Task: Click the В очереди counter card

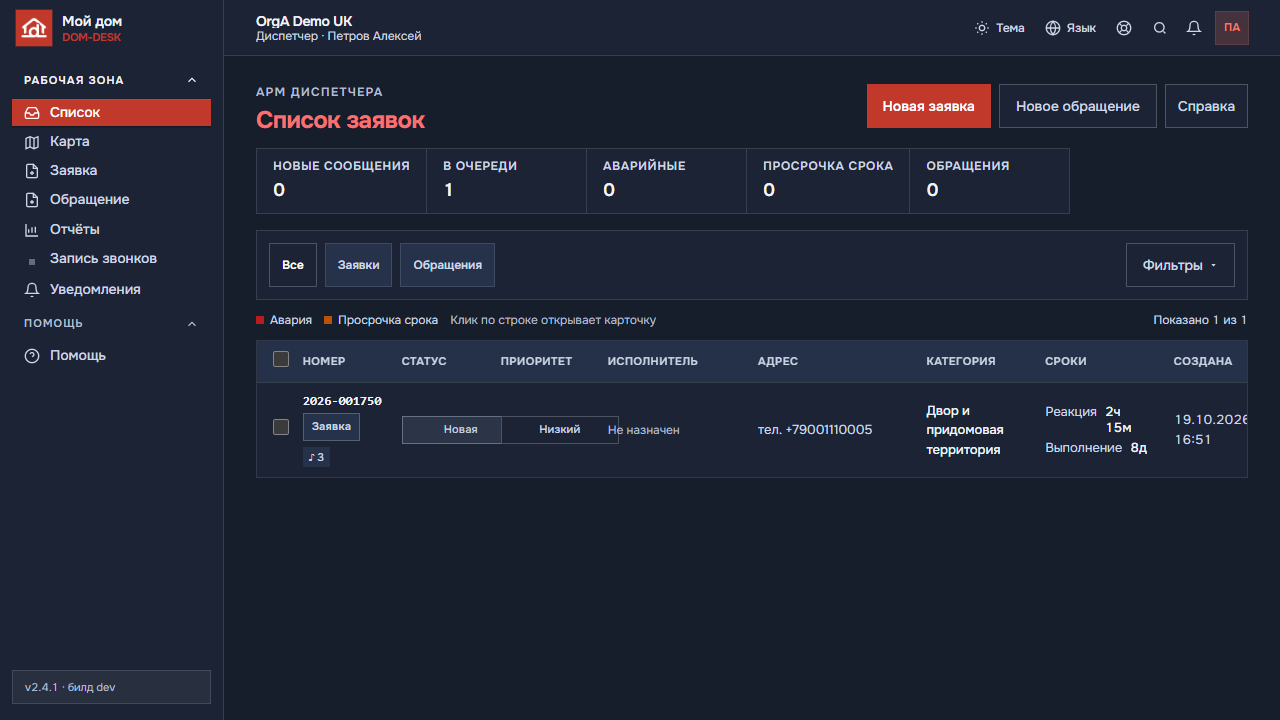Action: click(507, 181)
